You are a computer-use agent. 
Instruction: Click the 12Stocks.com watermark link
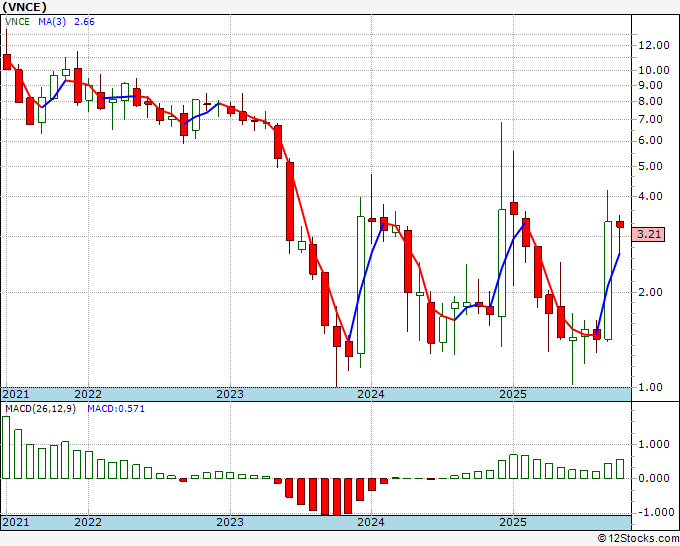(638, 538)
